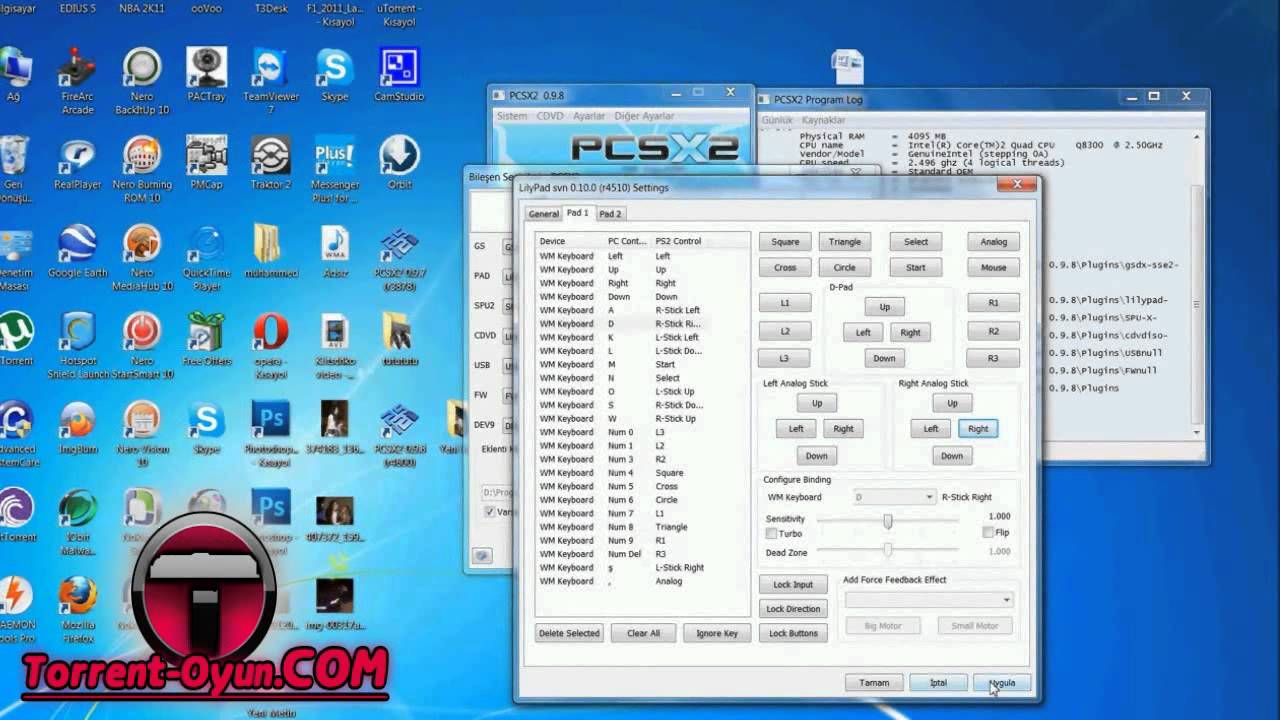Click the Ignore Key button
Viewport: 1280px width, 720px height.
[x=717, y=633]
